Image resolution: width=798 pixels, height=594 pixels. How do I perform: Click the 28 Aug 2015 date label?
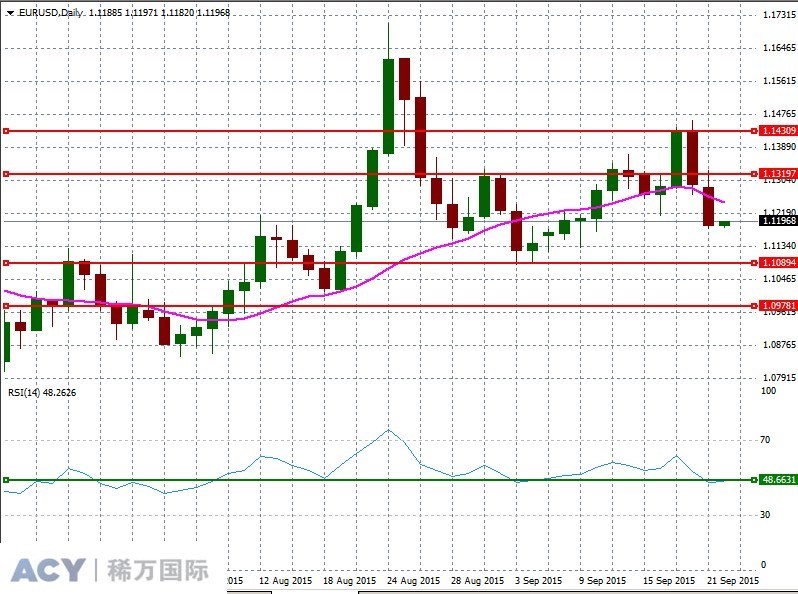(477, 581)
